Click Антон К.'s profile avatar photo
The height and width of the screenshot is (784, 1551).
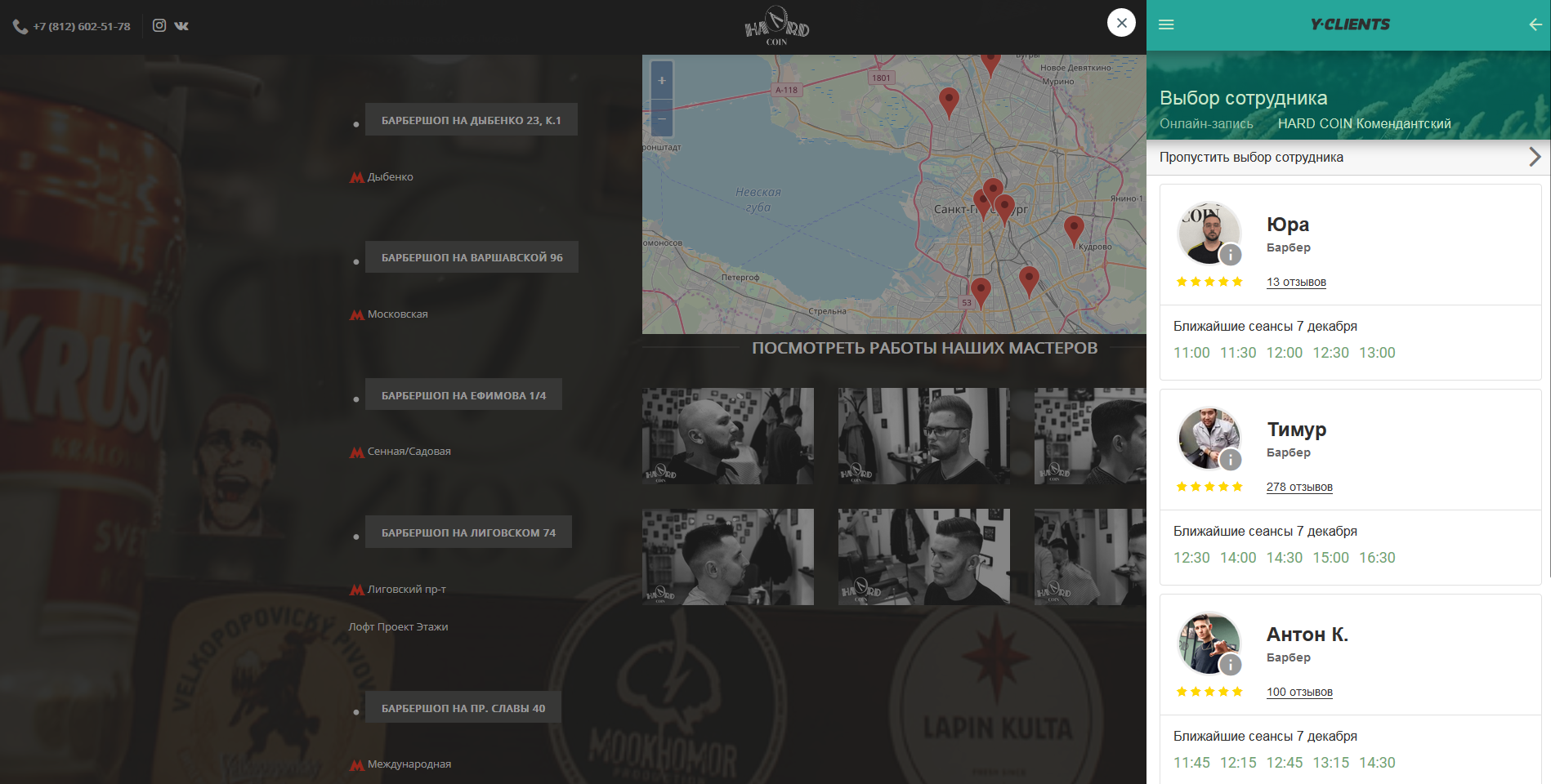pyautogui.click(x=1209, y=644)
